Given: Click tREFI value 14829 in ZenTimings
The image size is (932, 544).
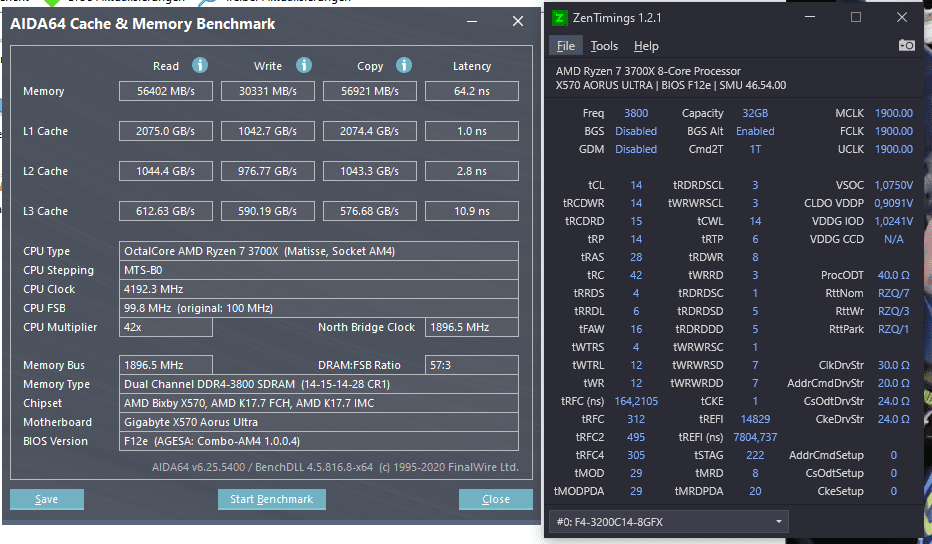Looking at the screenshot, I should [x=755, y=419].
